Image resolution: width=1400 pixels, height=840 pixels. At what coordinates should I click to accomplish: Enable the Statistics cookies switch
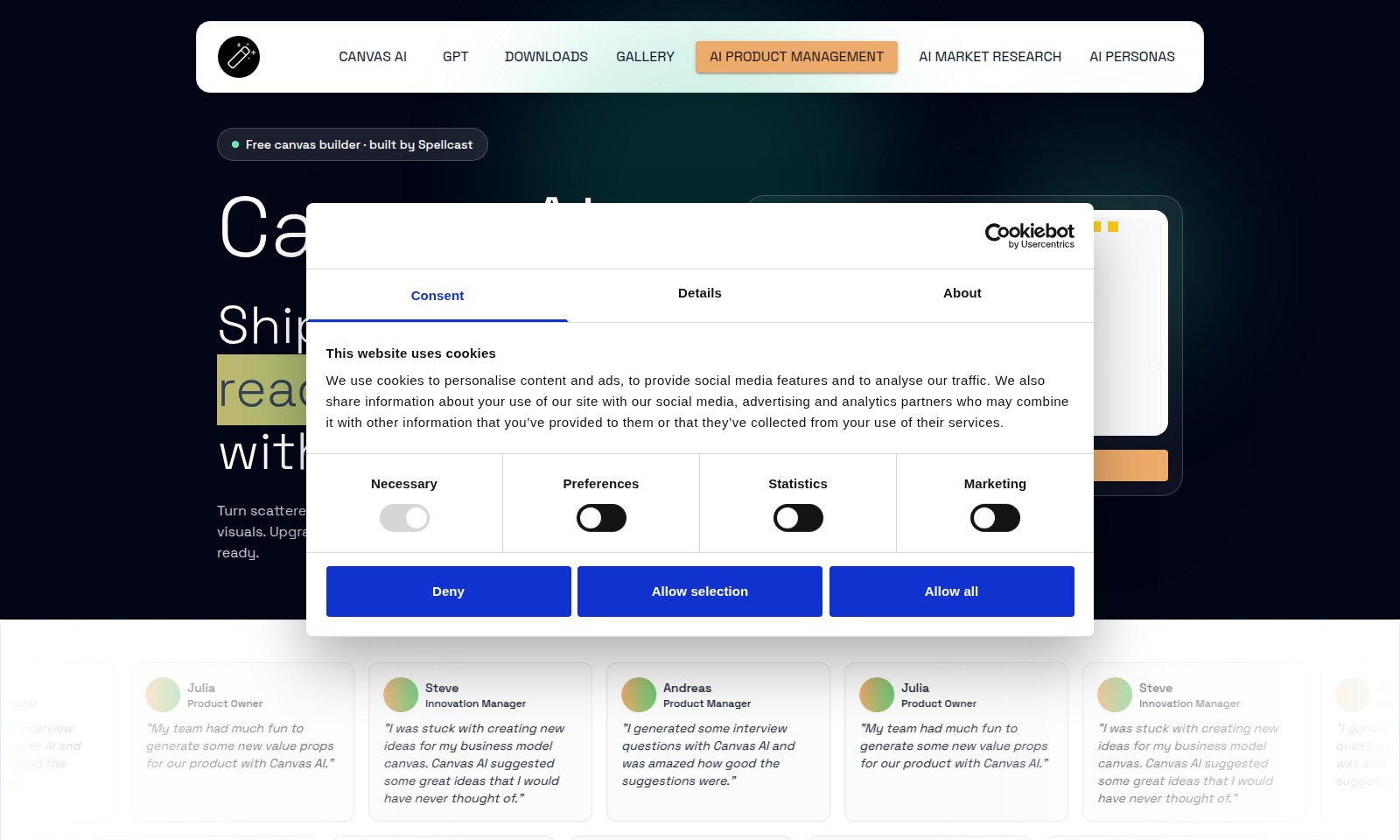[x=798, y=518]
